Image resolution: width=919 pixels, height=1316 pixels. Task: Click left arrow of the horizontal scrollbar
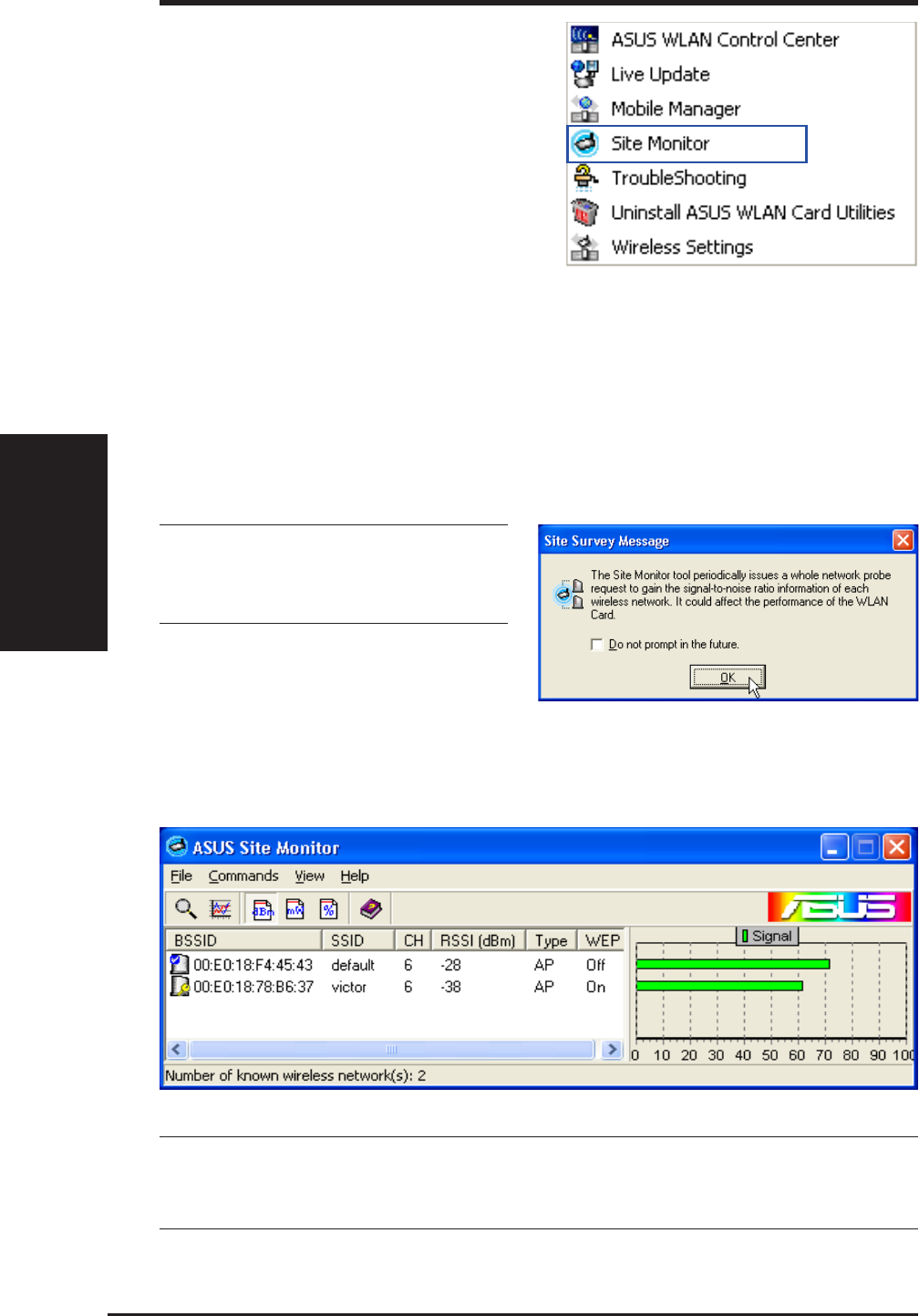pyautogui.click(x=178, y=1050)
